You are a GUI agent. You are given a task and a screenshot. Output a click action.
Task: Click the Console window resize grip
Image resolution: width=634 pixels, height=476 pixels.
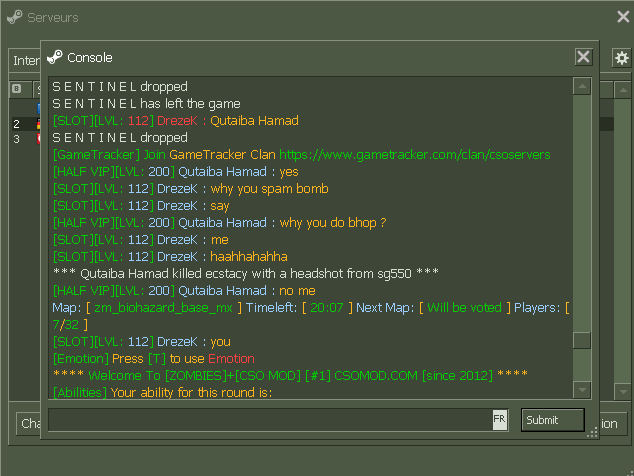(x=592, y=432)
